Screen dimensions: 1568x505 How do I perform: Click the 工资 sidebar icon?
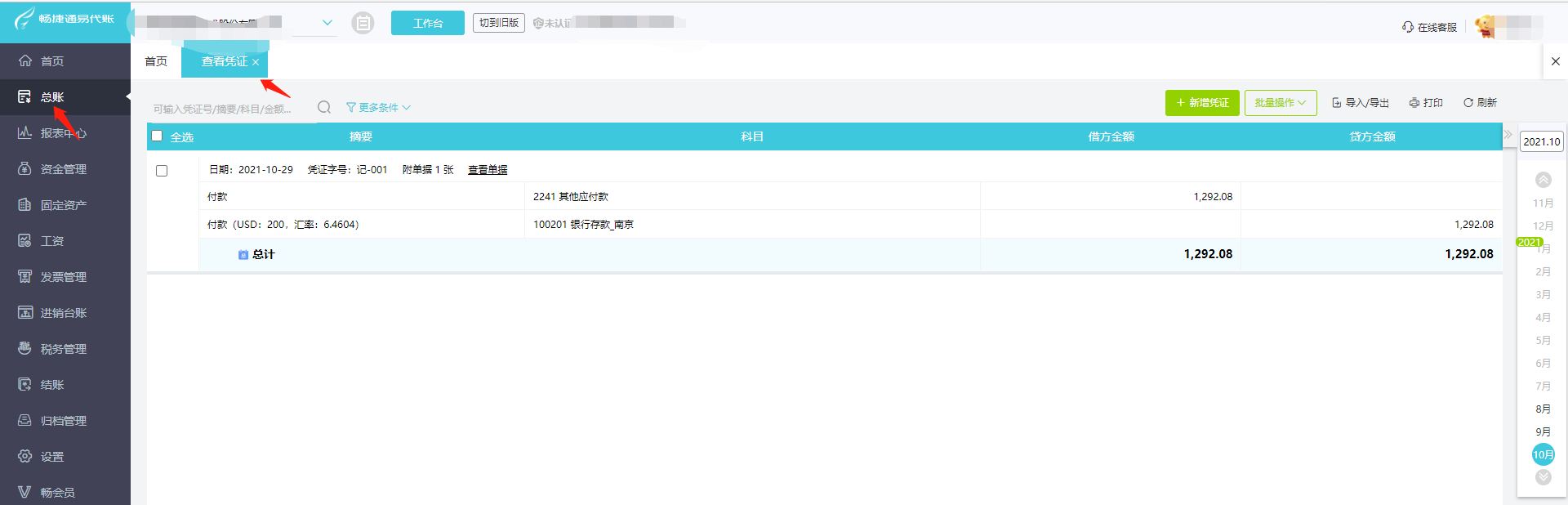24,240
